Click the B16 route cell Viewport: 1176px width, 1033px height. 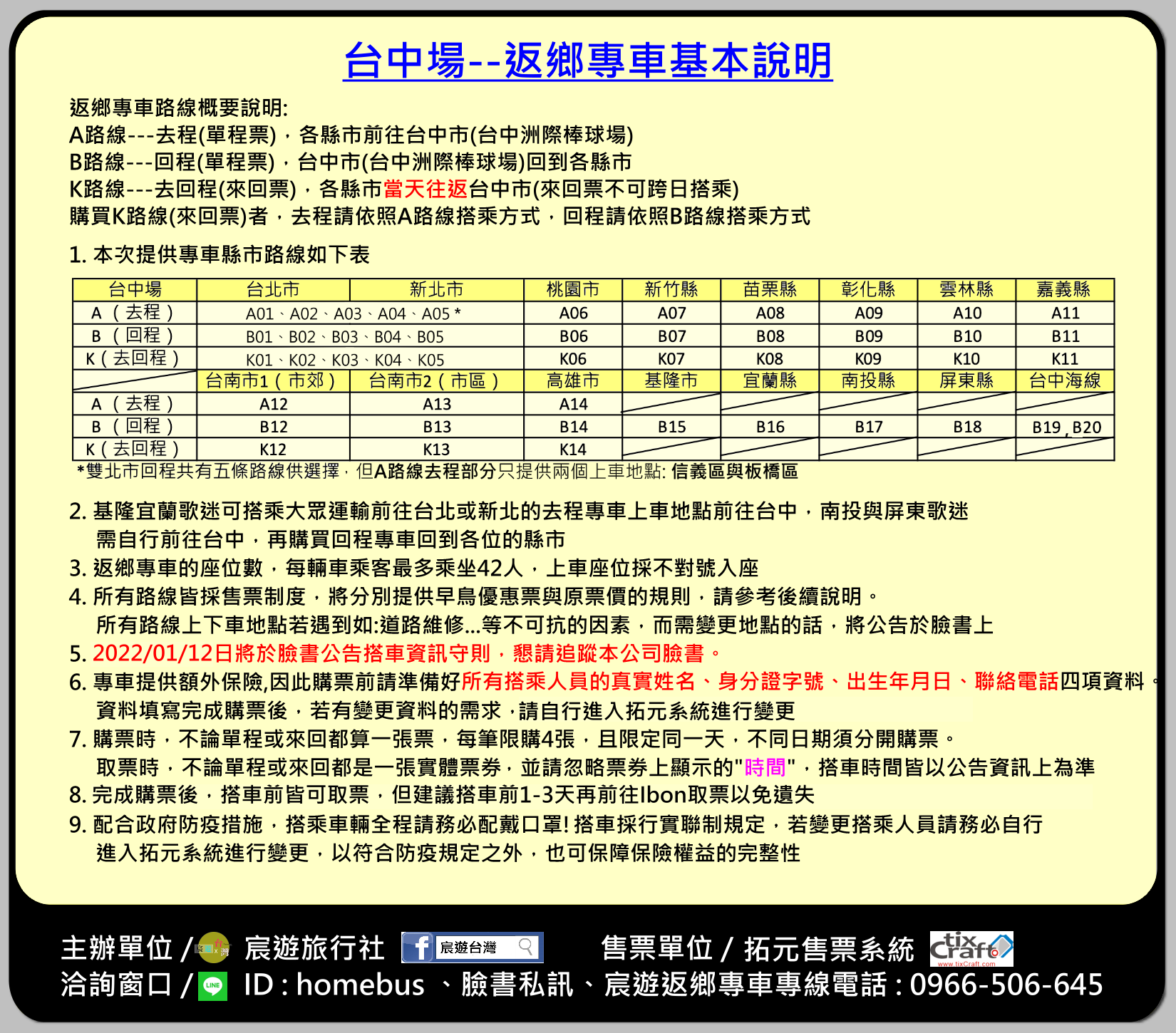pyautogui.click(x=770, y=427)
